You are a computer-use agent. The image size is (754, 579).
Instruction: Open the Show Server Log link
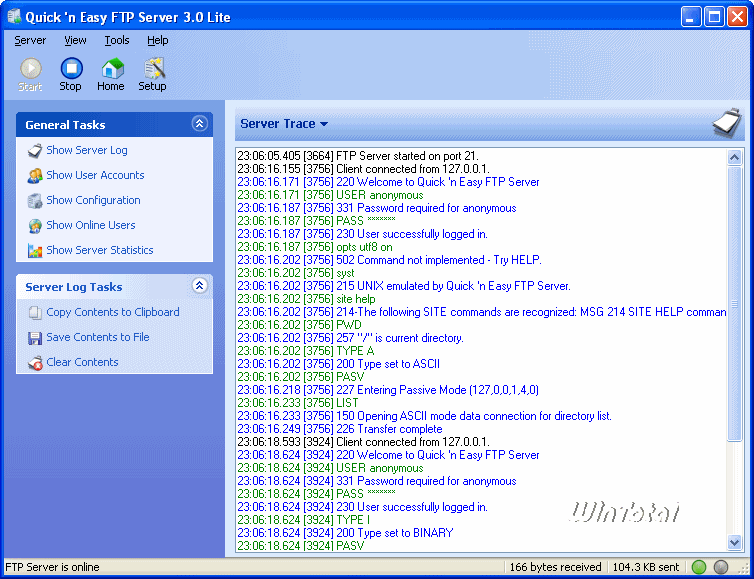point(87,151)
